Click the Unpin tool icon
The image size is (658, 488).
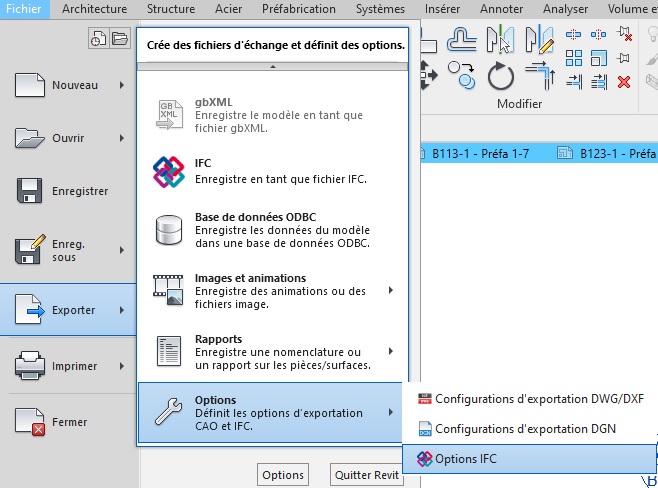point(624,34)
